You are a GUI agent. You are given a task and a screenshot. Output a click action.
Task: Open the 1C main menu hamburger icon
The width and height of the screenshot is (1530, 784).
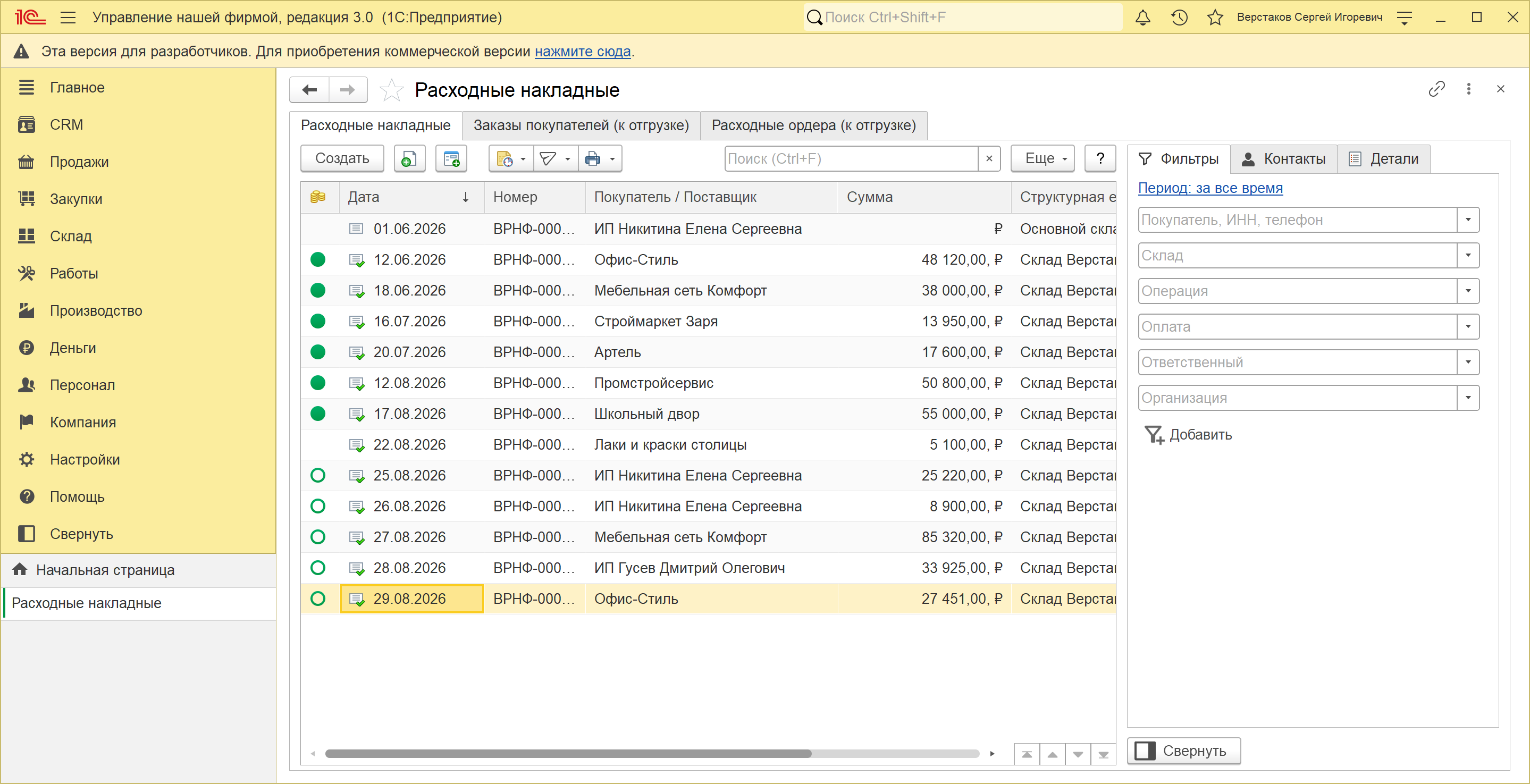tap(68, 17)
